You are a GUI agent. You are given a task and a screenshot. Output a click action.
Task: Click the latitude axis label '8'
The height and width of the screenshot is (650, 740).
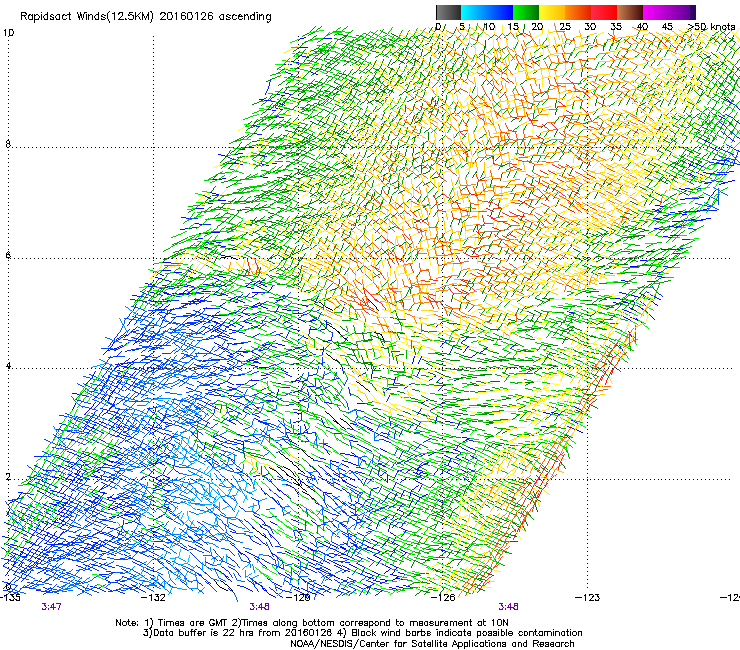coord(8,144)
